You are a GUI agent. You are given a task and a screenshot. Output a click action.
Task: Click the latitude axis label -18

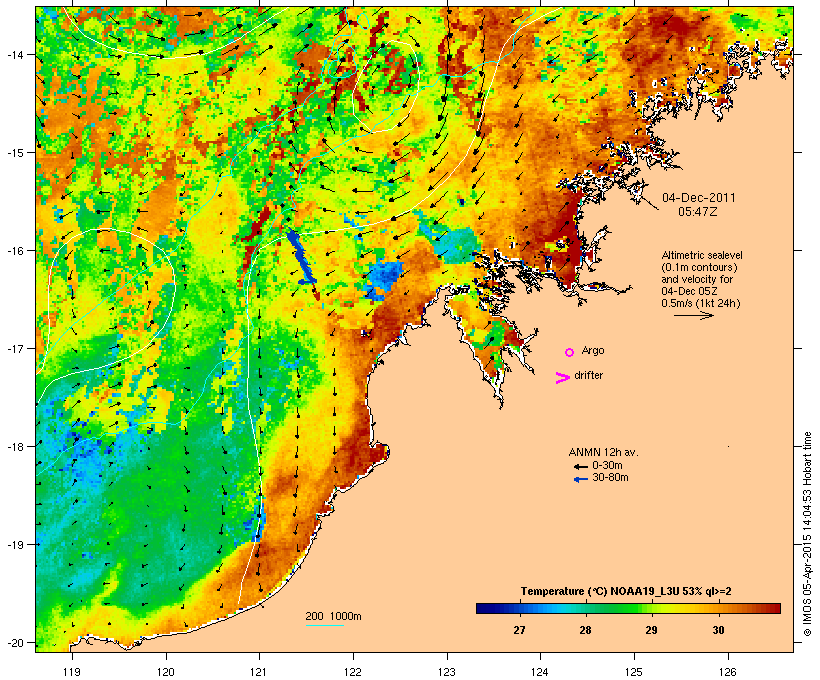tap(14, 447)
